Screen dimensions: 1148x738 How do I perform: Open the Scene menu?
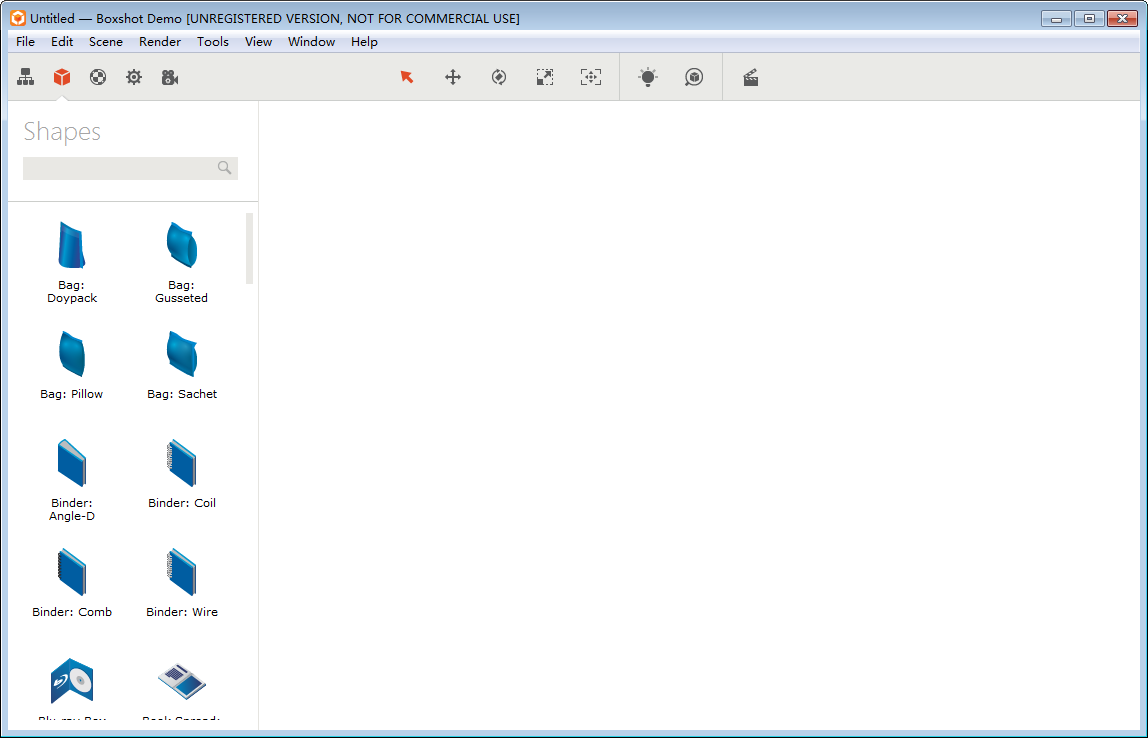pos(106,42)
